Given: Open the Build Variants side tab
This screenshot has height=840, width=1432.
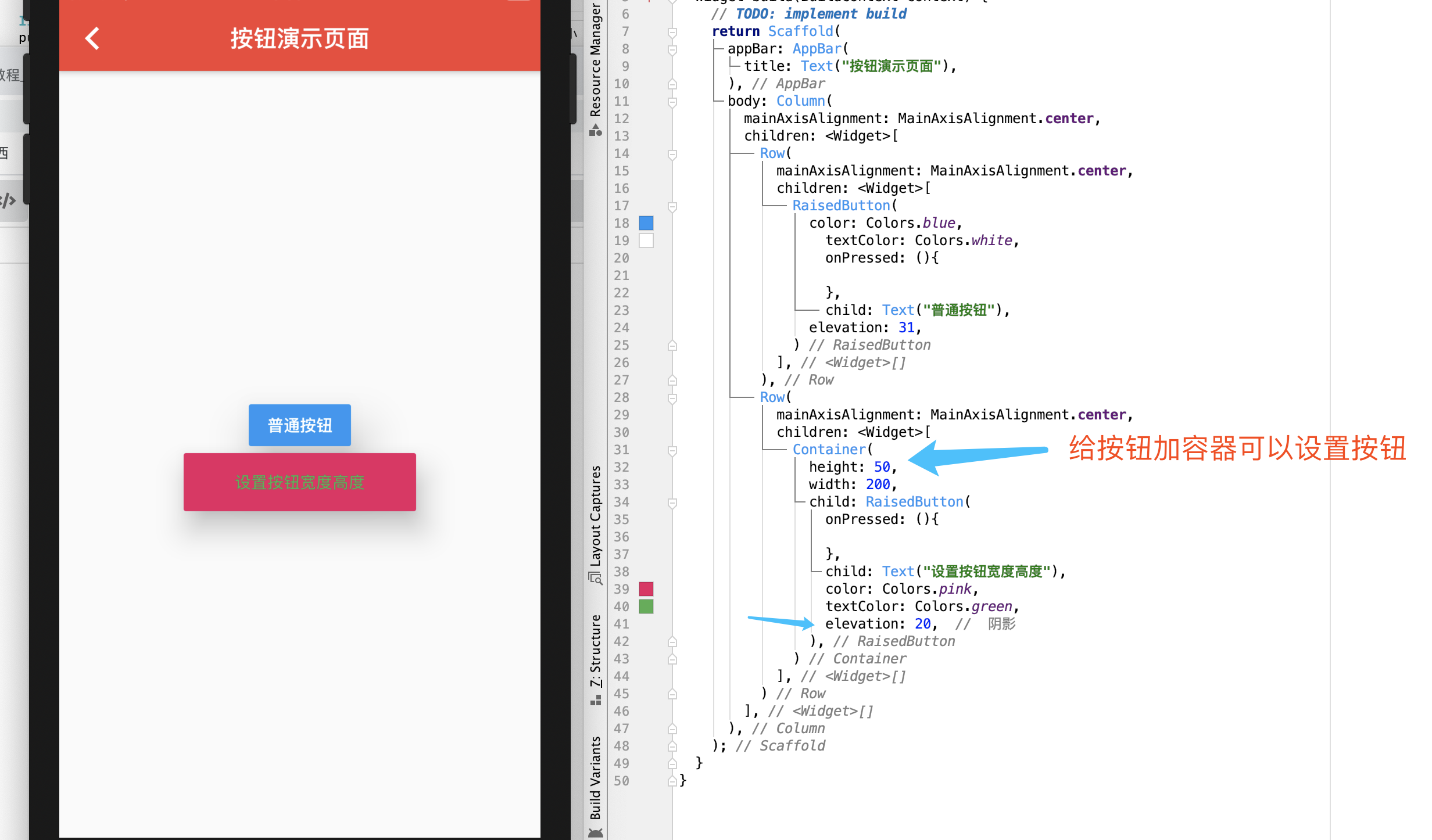Looking at the screenshot, I should pyautogui.click(x=596, y=778).
